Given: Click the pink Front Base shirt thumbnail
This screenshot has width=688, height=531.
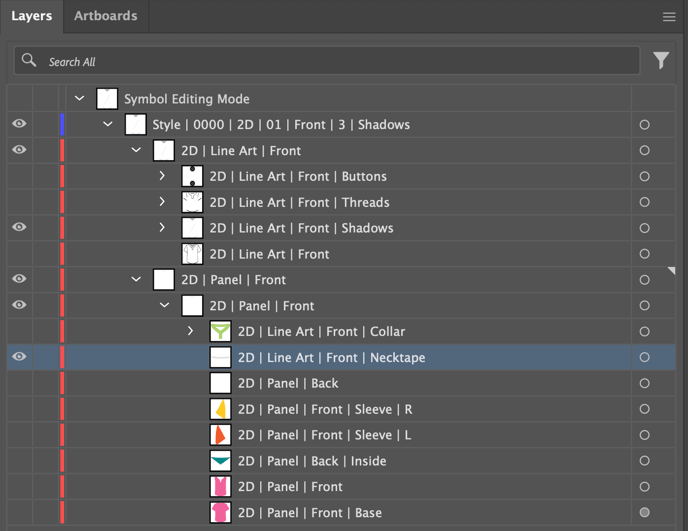Looking at the screenshot, I should (220, 513).
